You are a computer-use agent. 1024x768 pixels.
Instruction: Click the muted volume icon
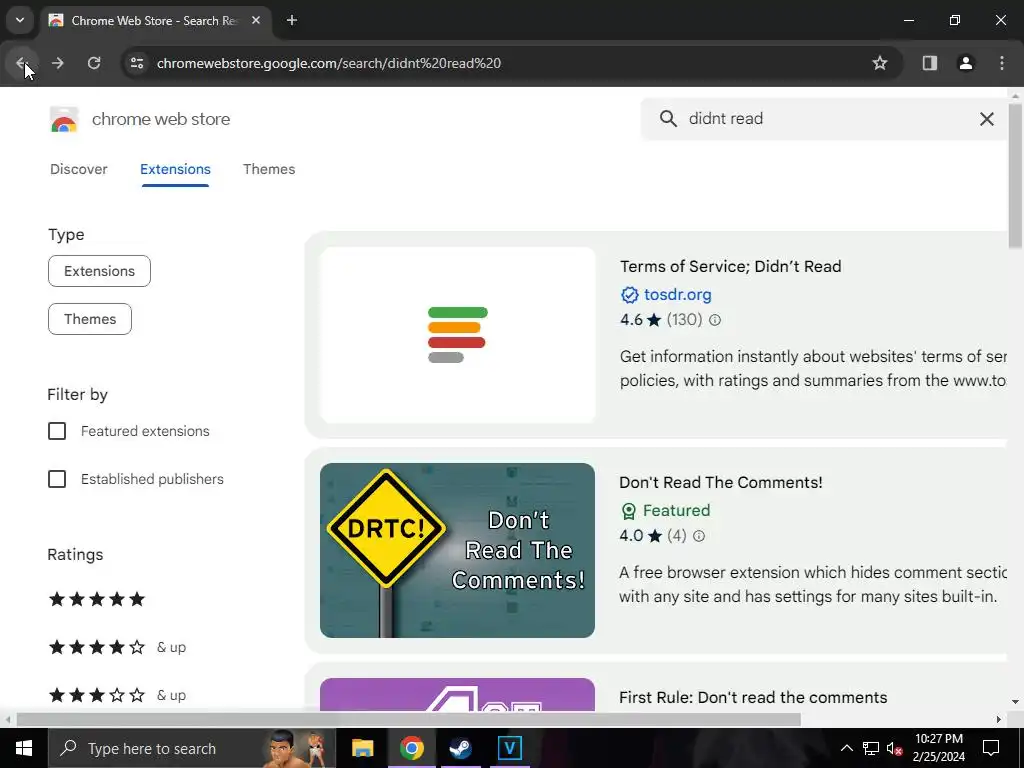tap(895, 748)
